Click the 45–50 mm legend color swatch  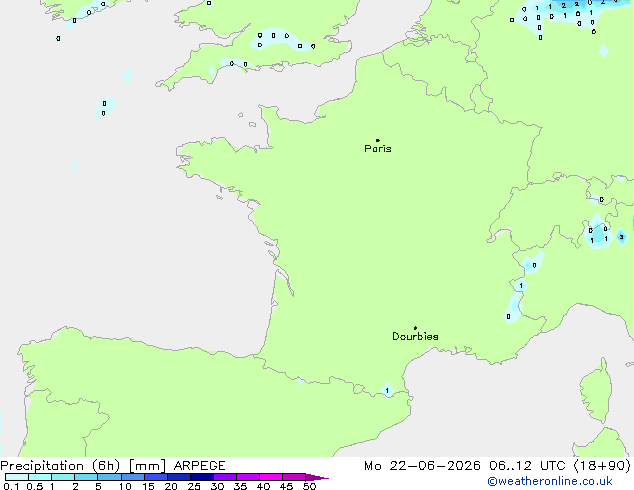tap(294, 477)
